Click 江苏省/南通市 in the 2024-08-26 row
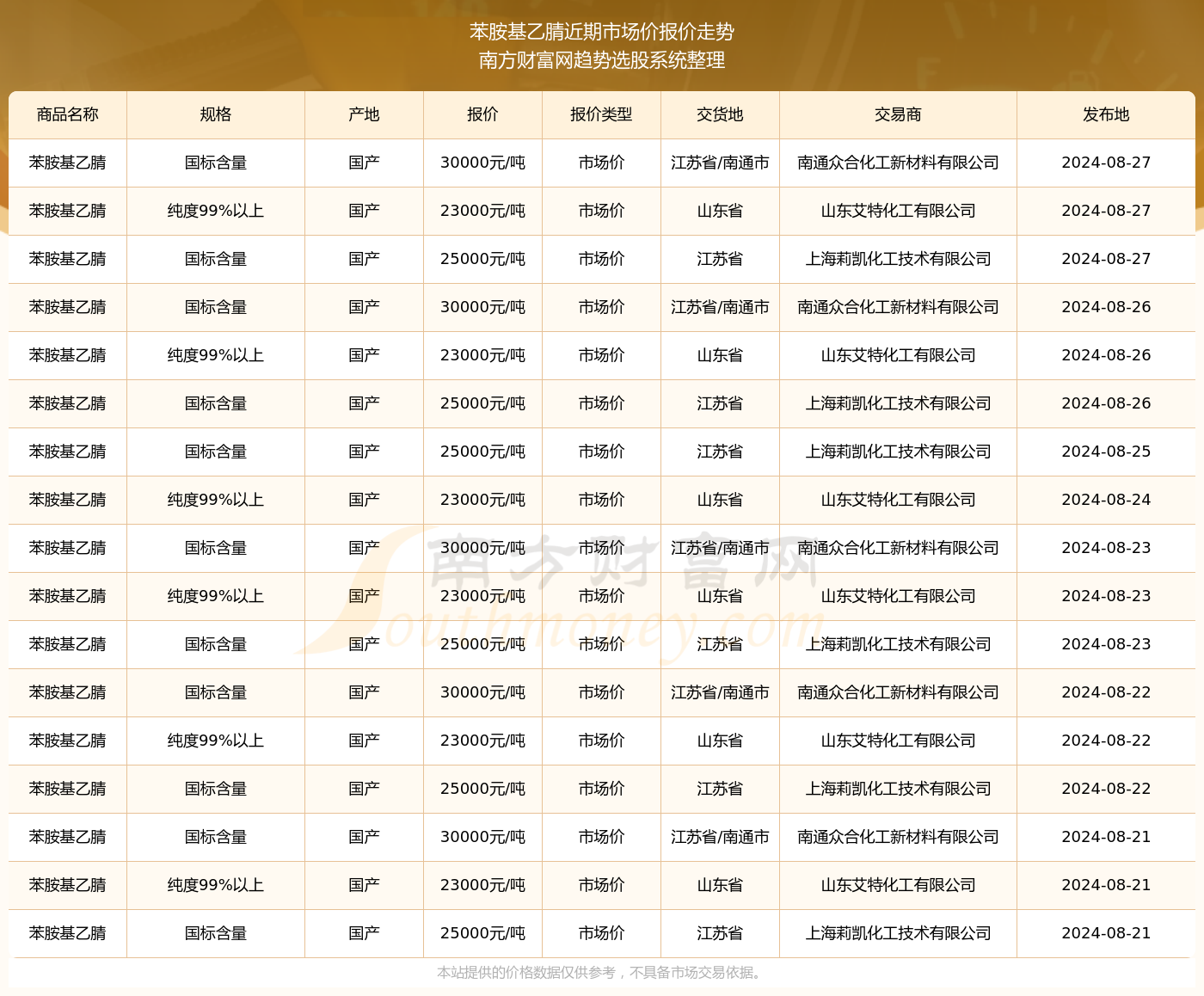The image size is (1204, 996). (720, 307)
